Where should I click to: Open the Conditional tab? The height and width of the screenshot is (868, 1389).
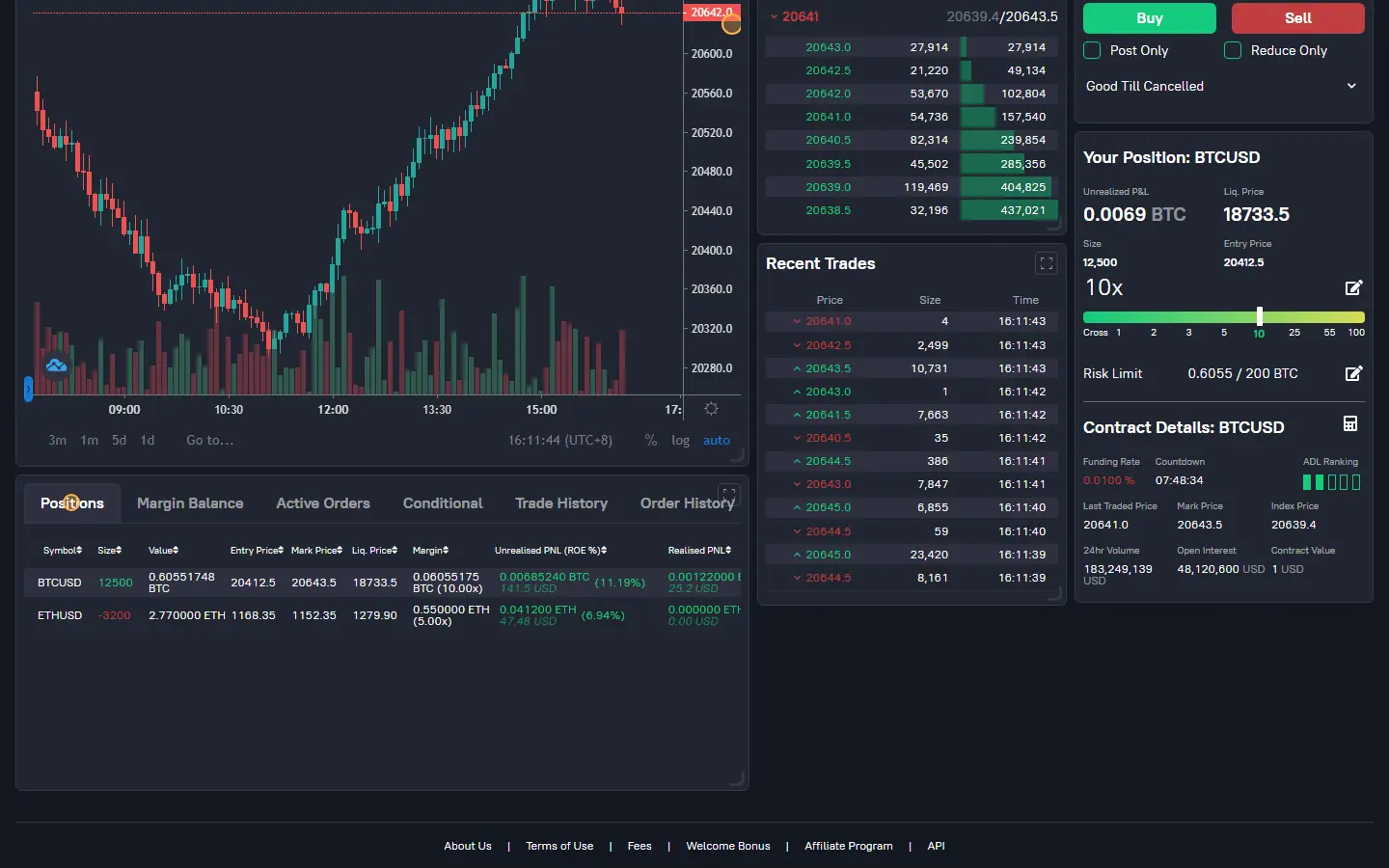(x=443, y=503)
